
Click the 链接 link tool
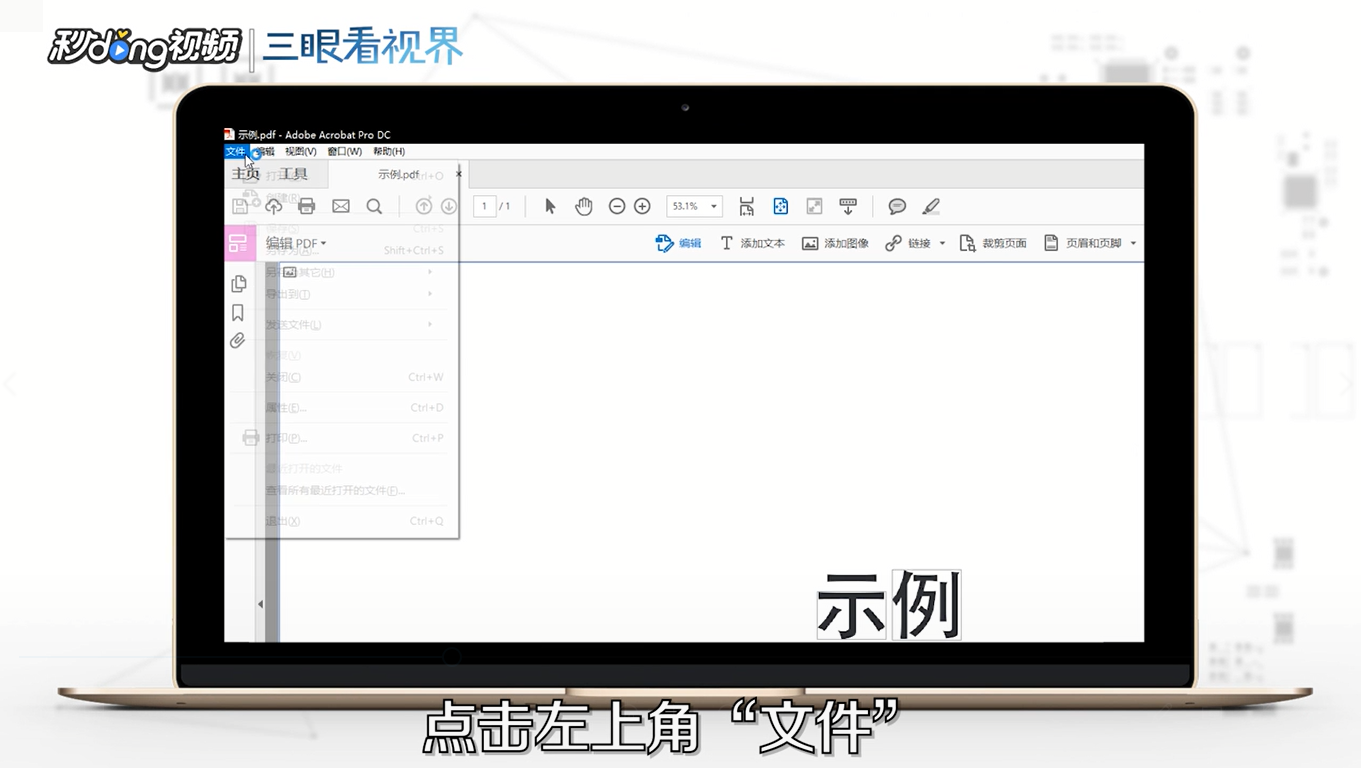(908, 243)
